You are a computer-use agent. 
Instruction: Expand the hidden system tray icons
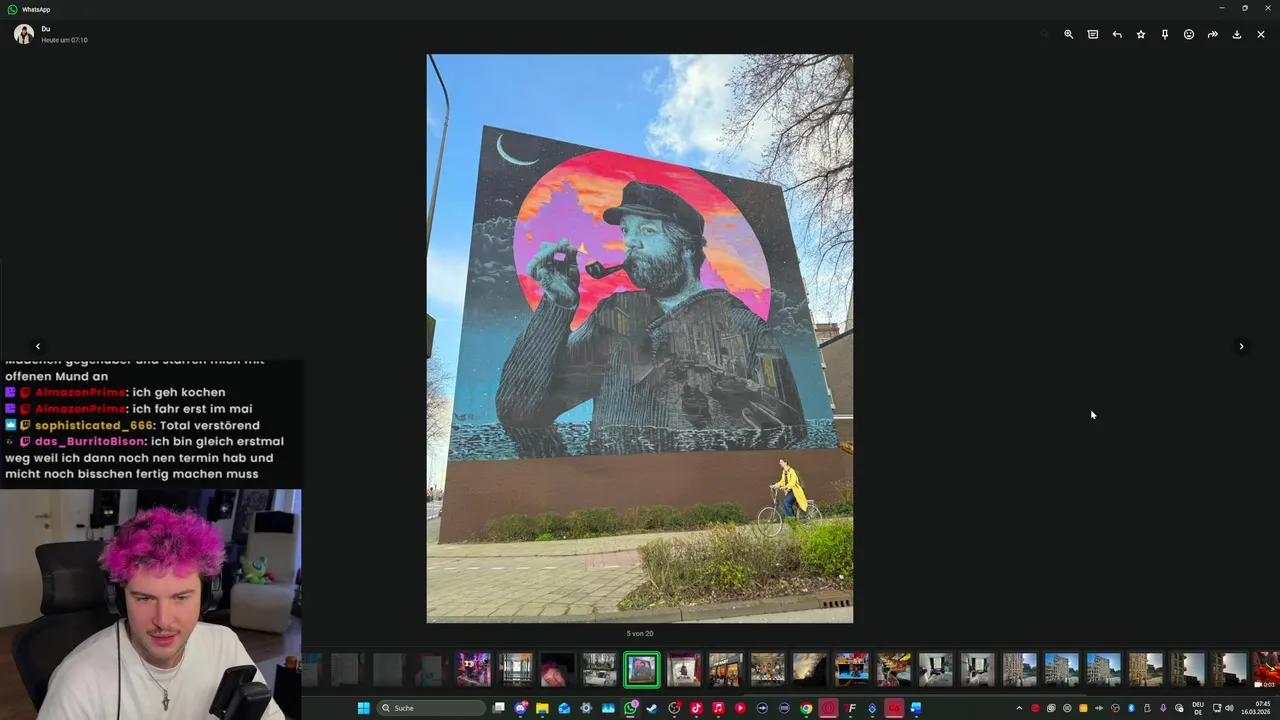[1019, 708]
